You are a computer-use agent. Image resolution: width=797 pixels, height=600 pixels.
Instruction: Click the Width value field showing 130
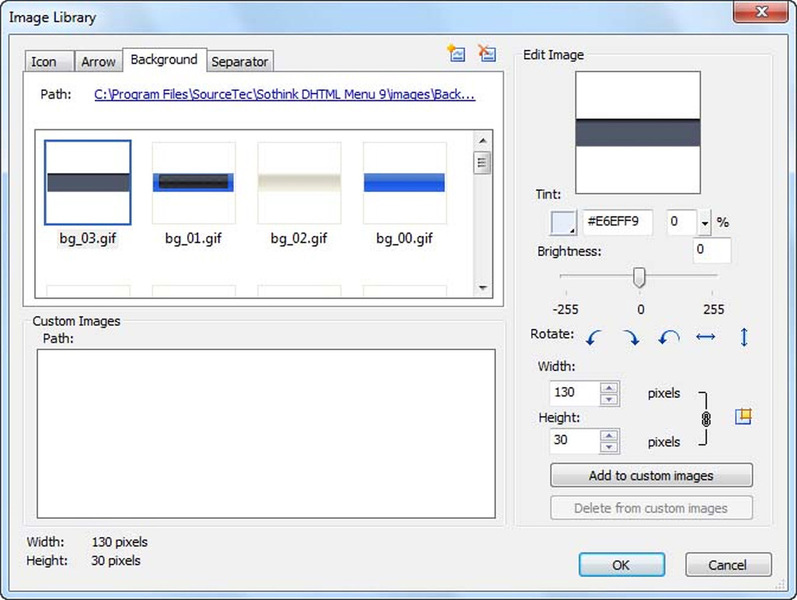pos(575,393)
